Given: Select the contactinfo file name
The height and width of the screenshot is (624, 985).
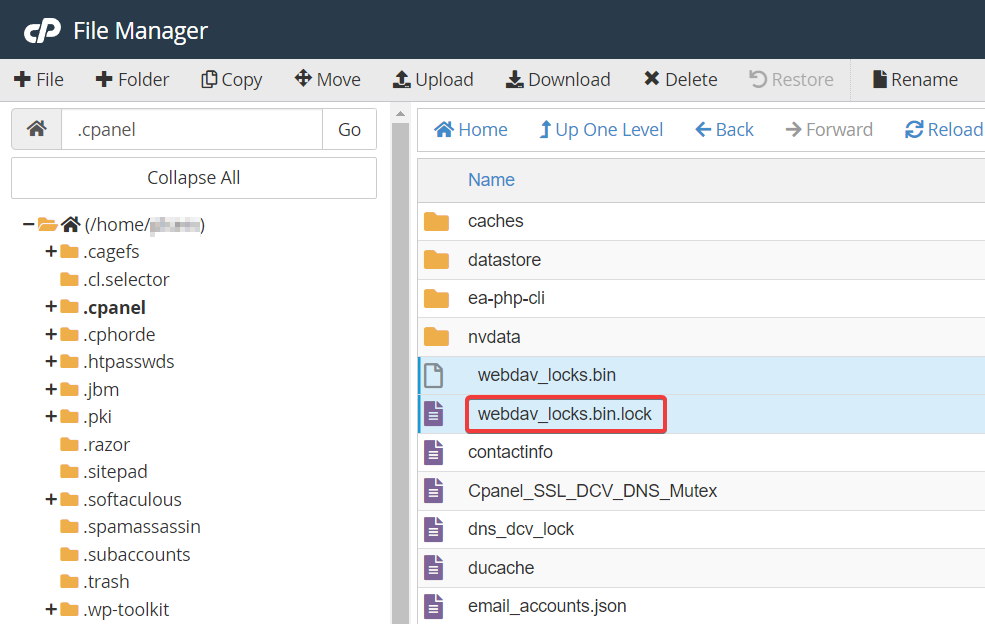Looking at the screenshot, I should tap(510, 452).
